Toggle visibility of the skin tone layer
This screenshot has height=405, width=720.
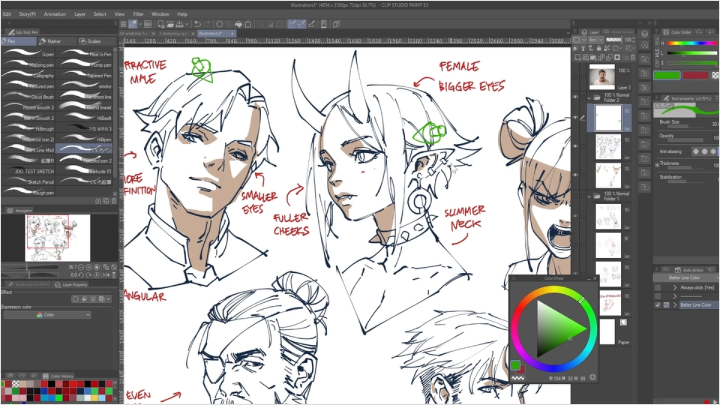pos(575,174)
